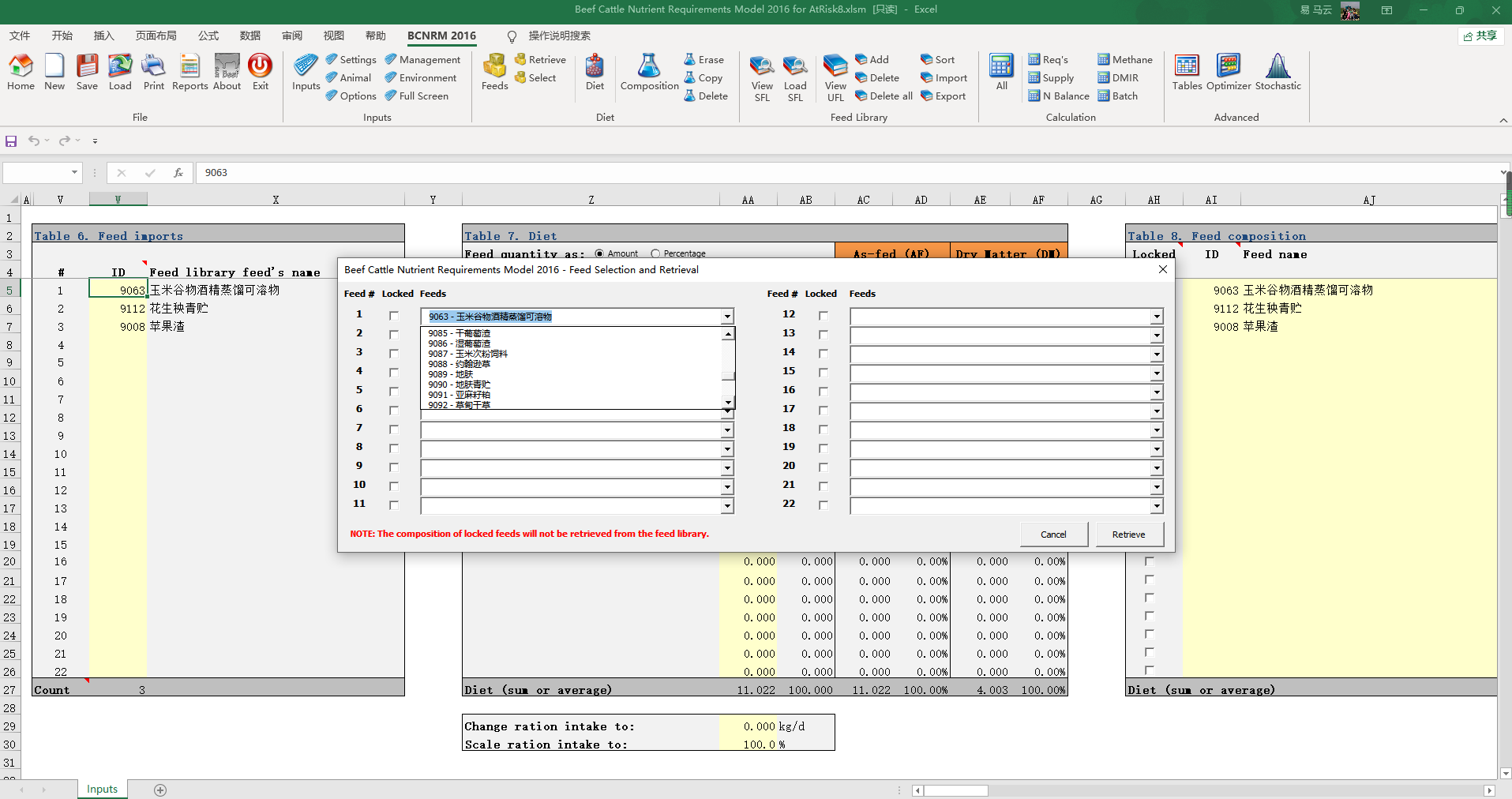Tick the Locked checkbox for feed 17
The height and width of the screenshot is (799, 1512).
pyautogui.click(x=824, y=411)
